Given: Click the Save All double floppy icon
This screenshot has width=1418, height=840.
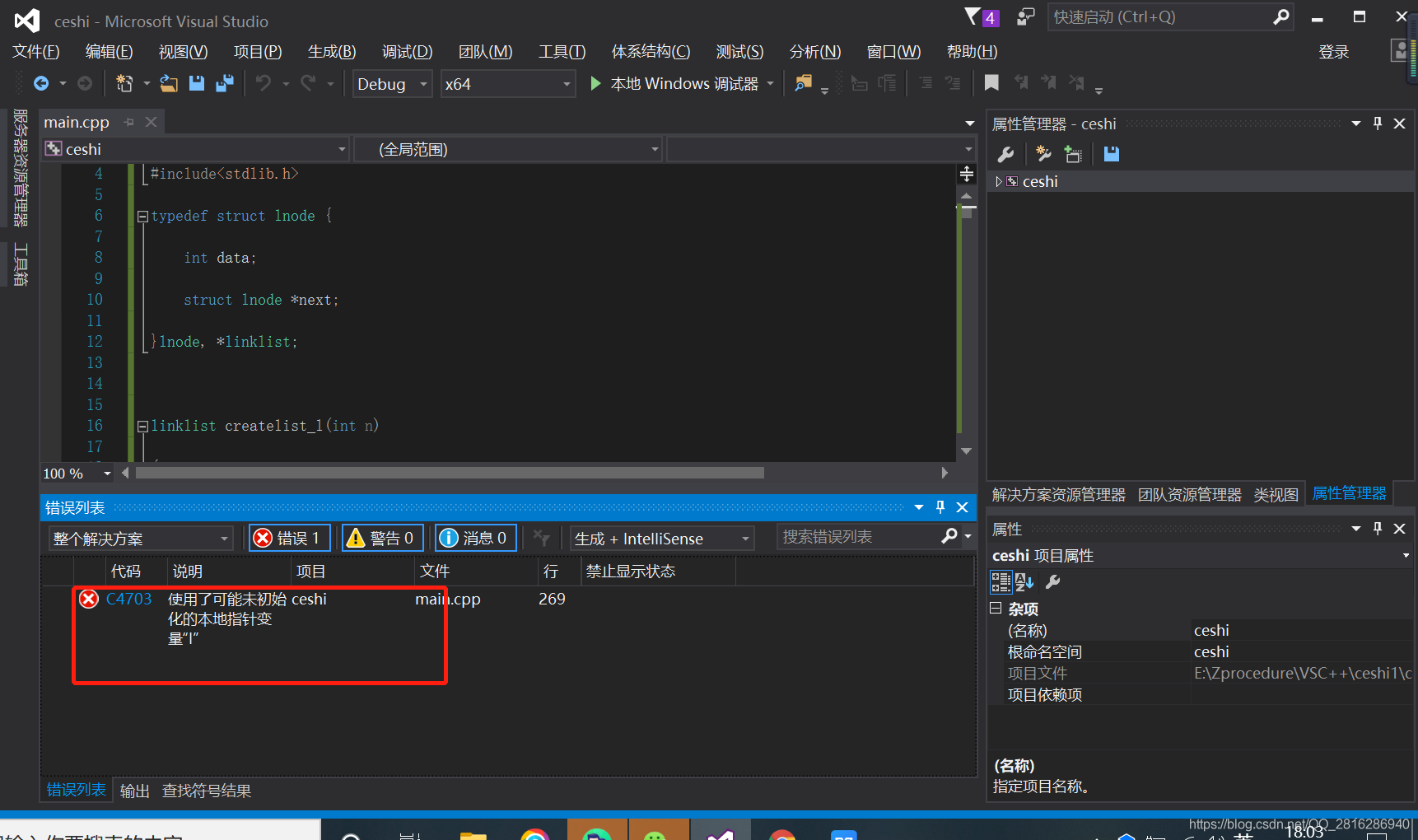Looking at the screenshot, I should 225,83.
